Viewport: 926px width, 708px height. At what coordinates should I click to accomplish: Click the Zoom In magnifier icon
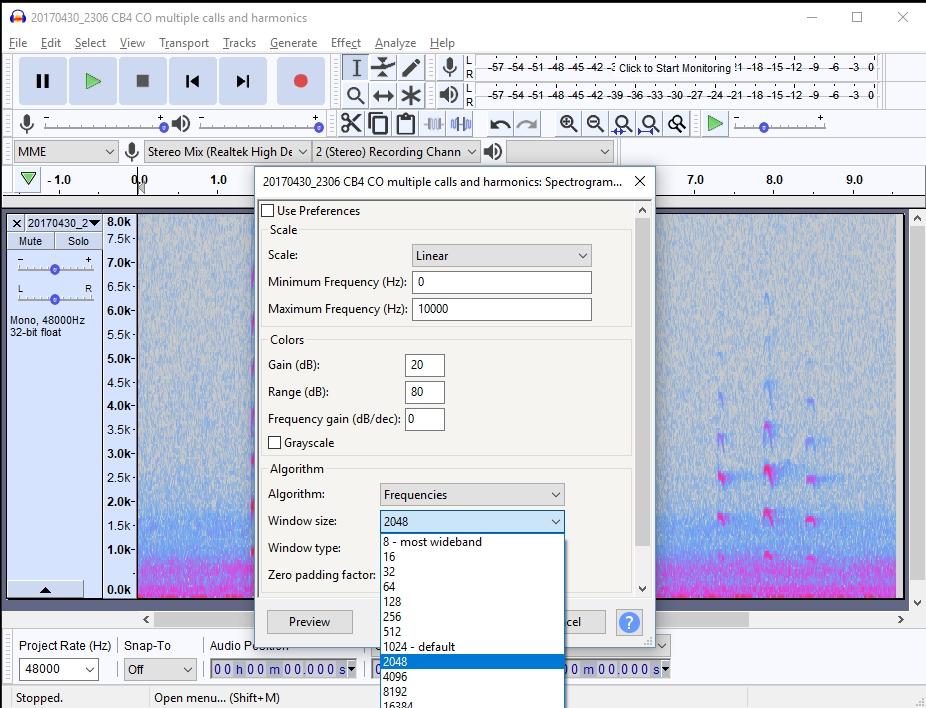(x=568, y=122)
